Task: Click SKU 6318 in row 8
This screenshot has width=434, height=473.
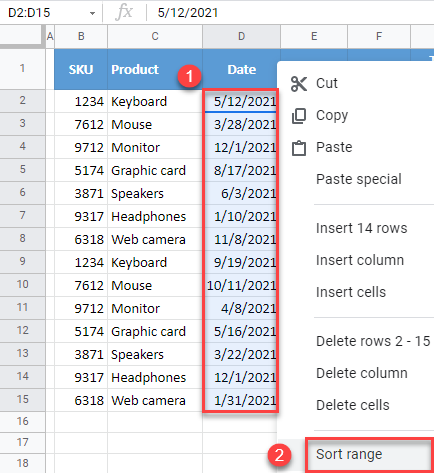Action: (81, 239)
